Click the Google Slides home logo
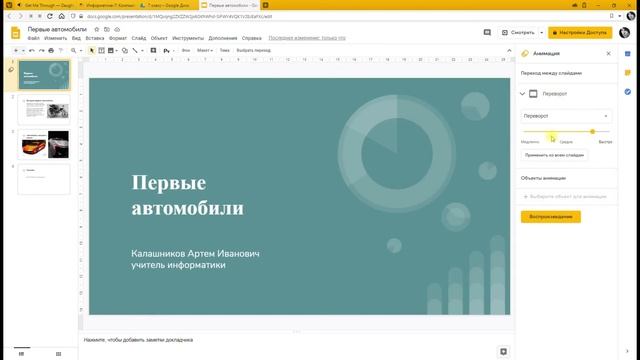The height and width of the screenshot is (360, 640). click(16, 33)
